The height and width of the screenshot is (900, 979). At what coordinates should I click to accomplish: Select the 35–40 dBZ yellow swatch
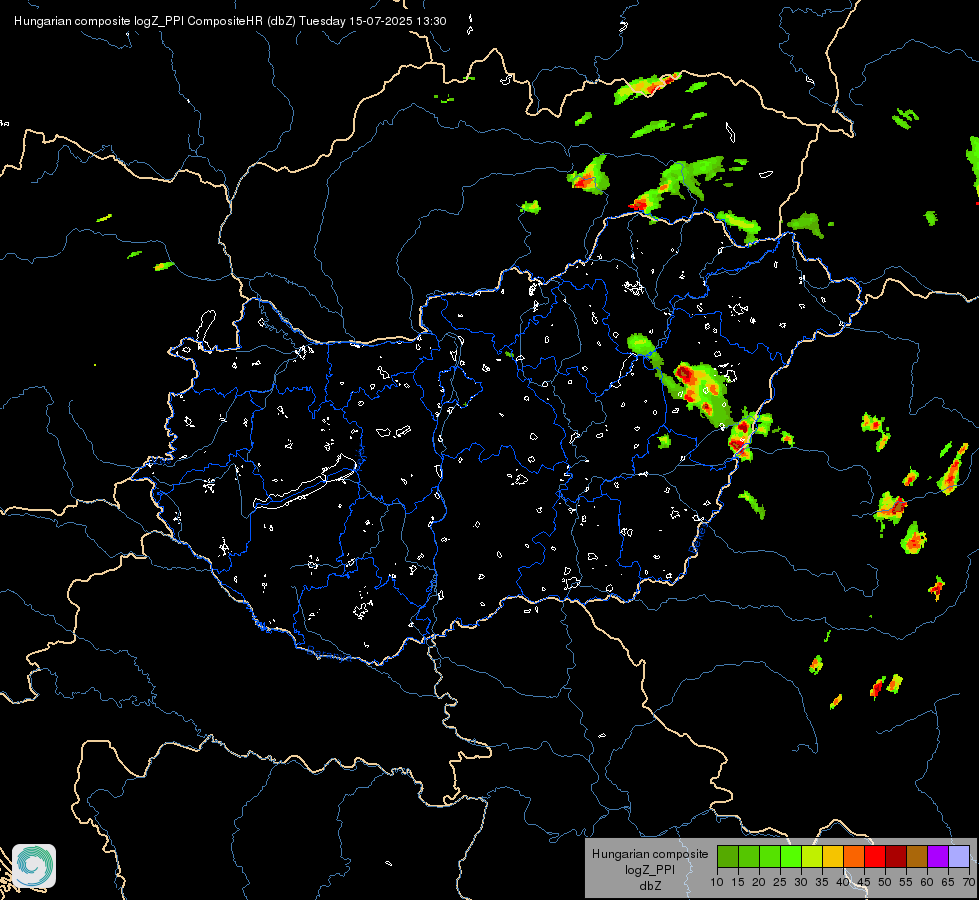(833, 856)
